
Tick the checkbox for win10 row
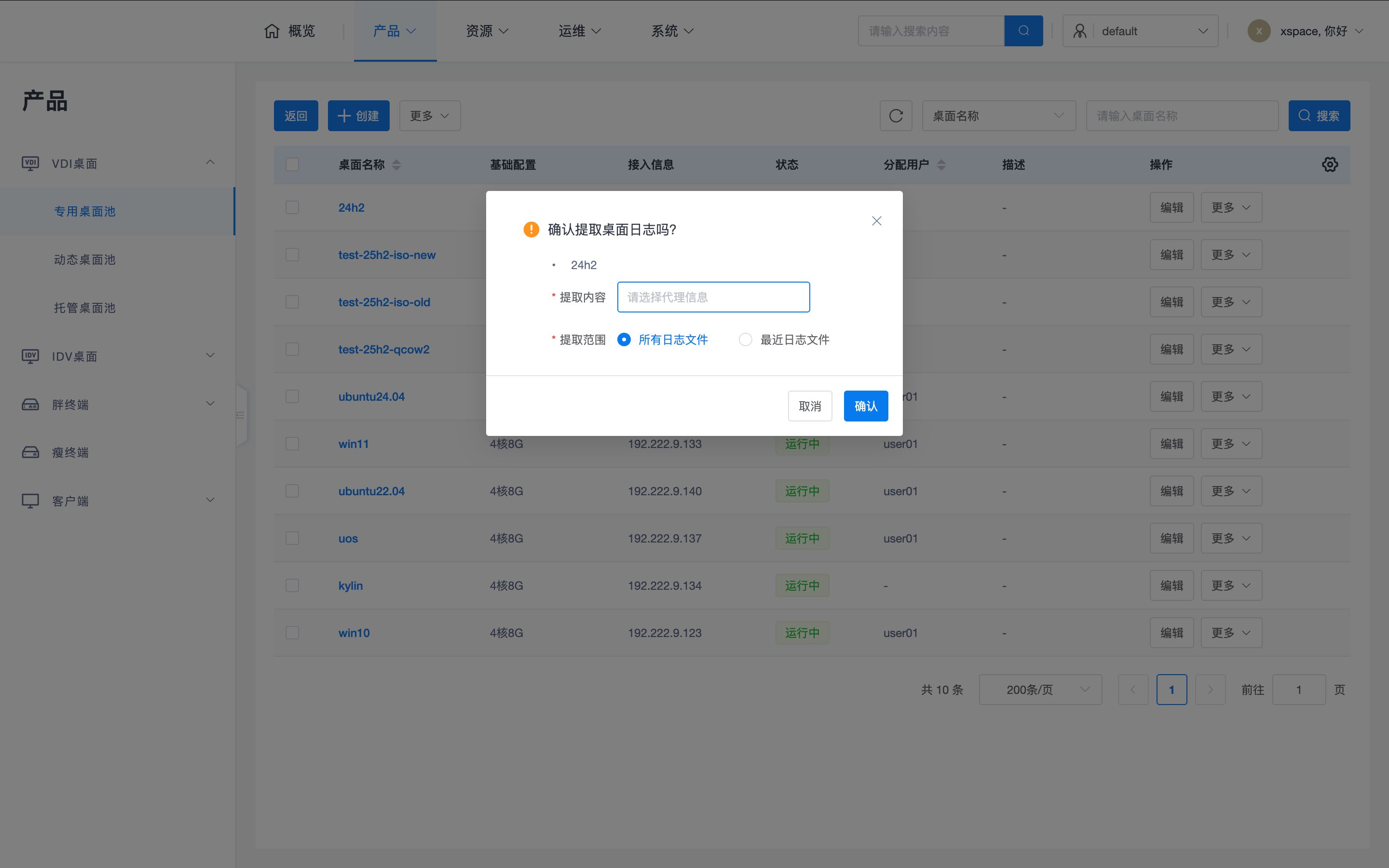tap(292, 633)
